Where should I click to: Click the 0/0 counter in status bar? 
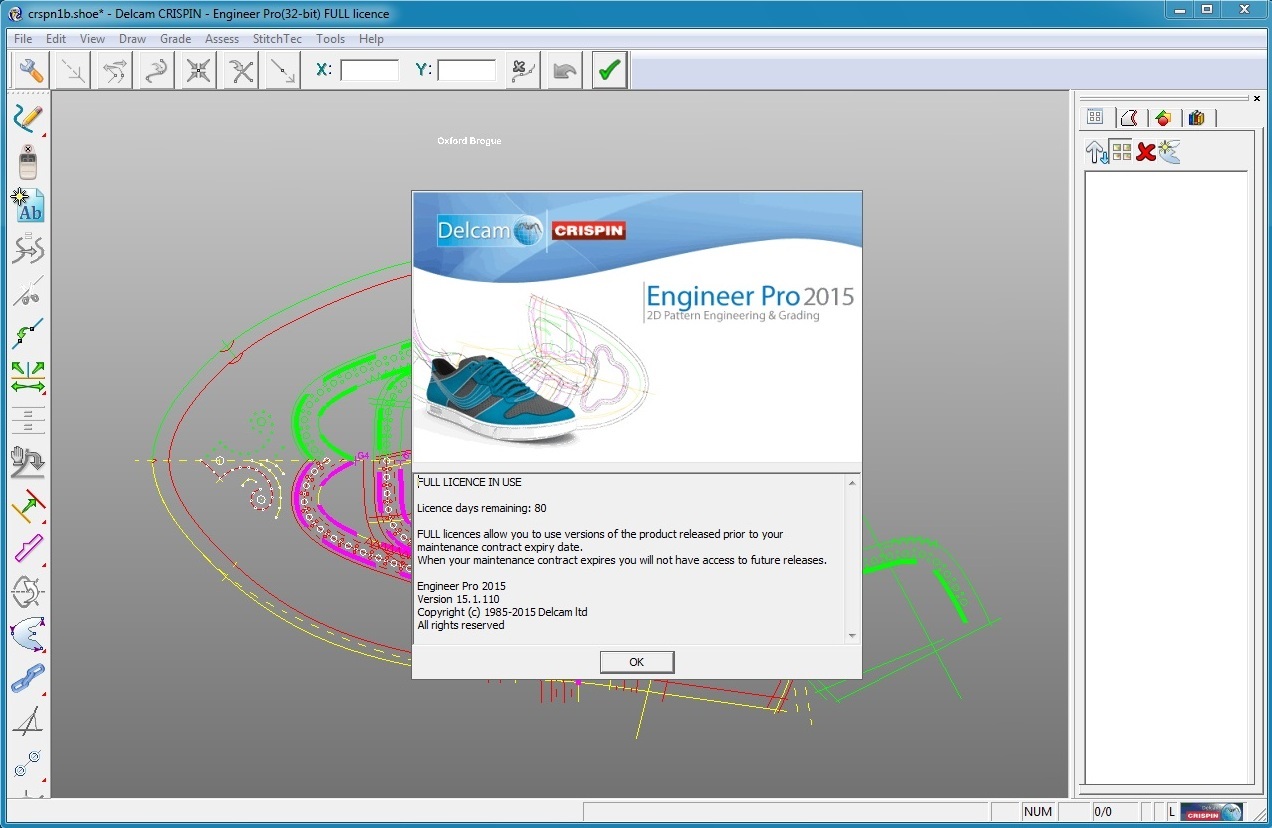coord(1103,812)
